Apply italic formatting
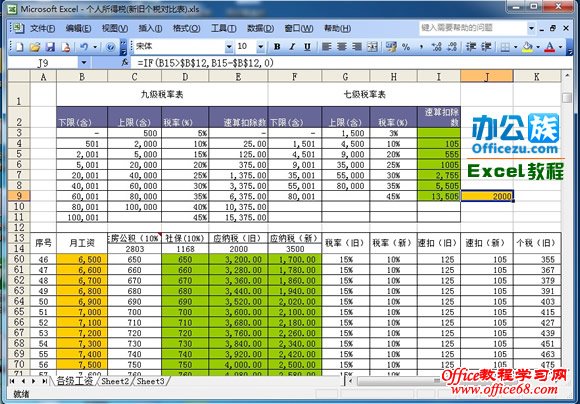The width and height of the screenshot is (580, 404). 292,47
